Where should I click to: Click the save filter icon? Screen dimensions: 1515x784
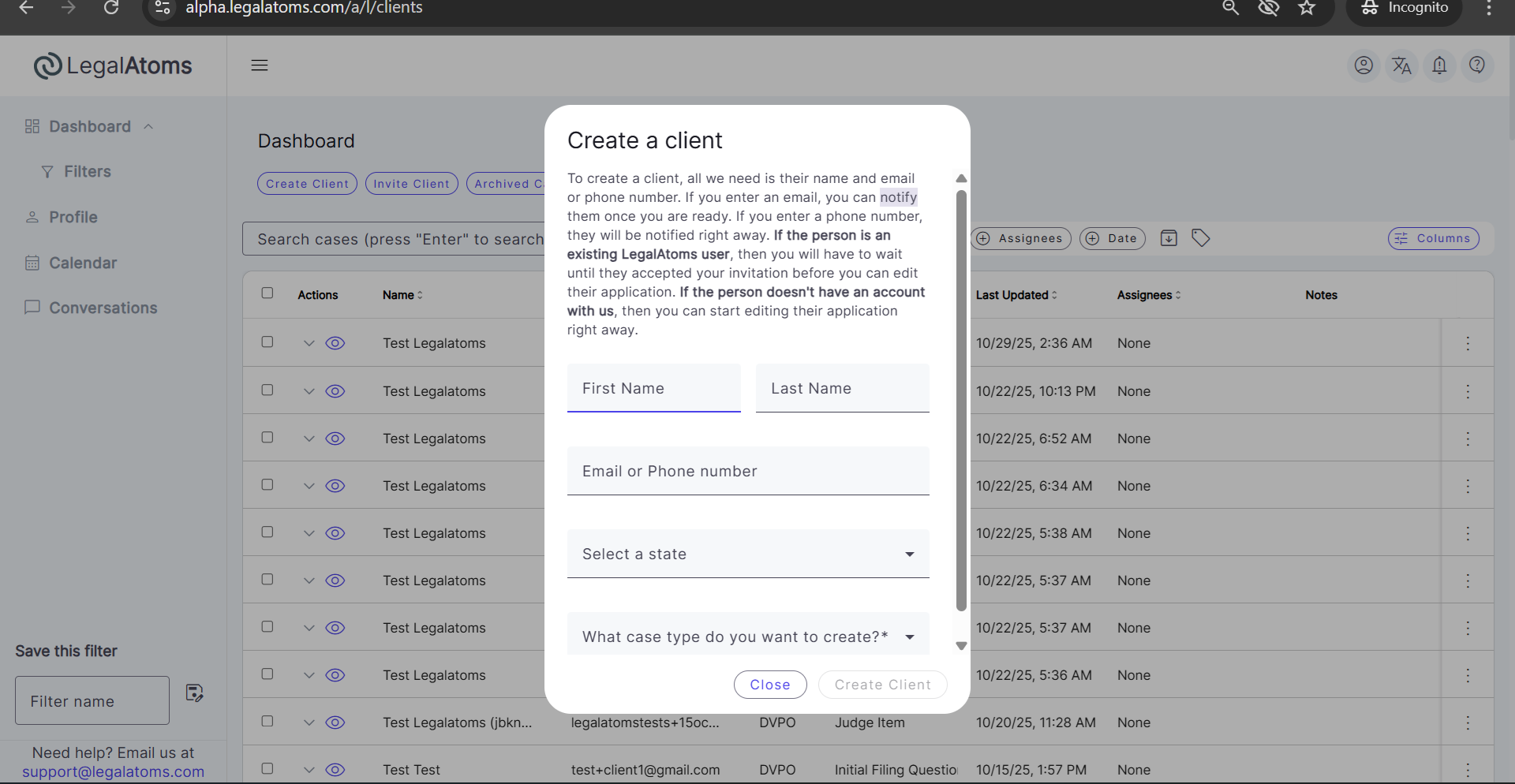click(x=194, y=693)
